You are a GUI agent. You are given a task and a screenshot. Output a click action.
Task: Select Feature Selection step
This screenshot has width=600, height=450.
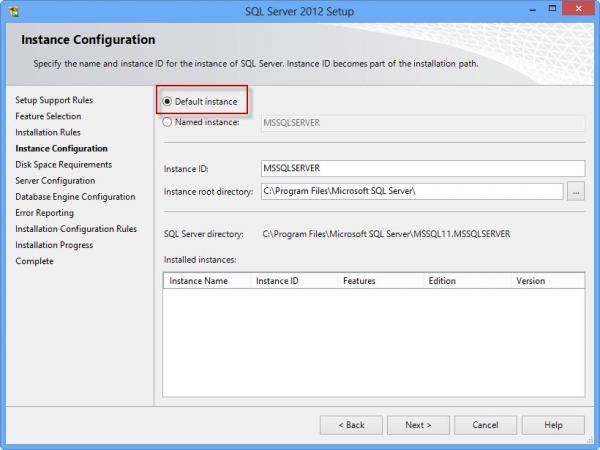[x=48, y=116]
